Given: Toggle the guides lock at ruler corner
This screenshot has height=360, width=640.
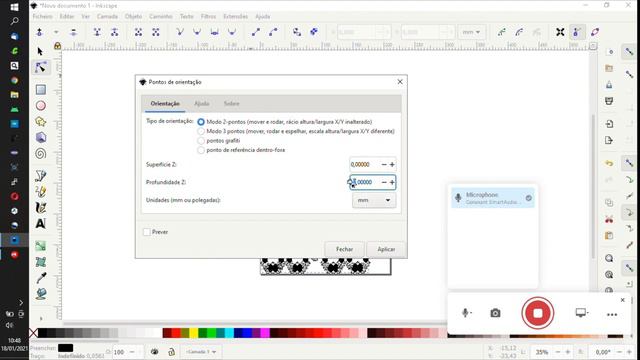Looking at the screenshot, I should tap(58, 46).
